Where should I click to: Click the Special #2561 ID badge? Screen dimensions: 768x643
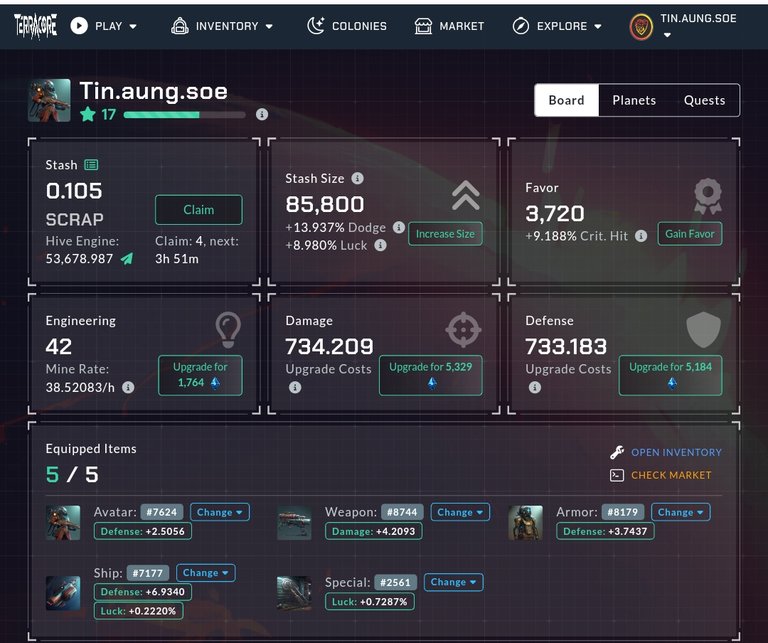(x=395, y=582)
